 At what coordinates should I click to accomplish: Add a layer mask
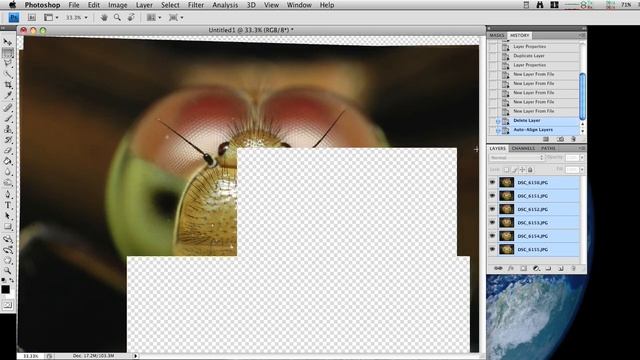[523, 268]
